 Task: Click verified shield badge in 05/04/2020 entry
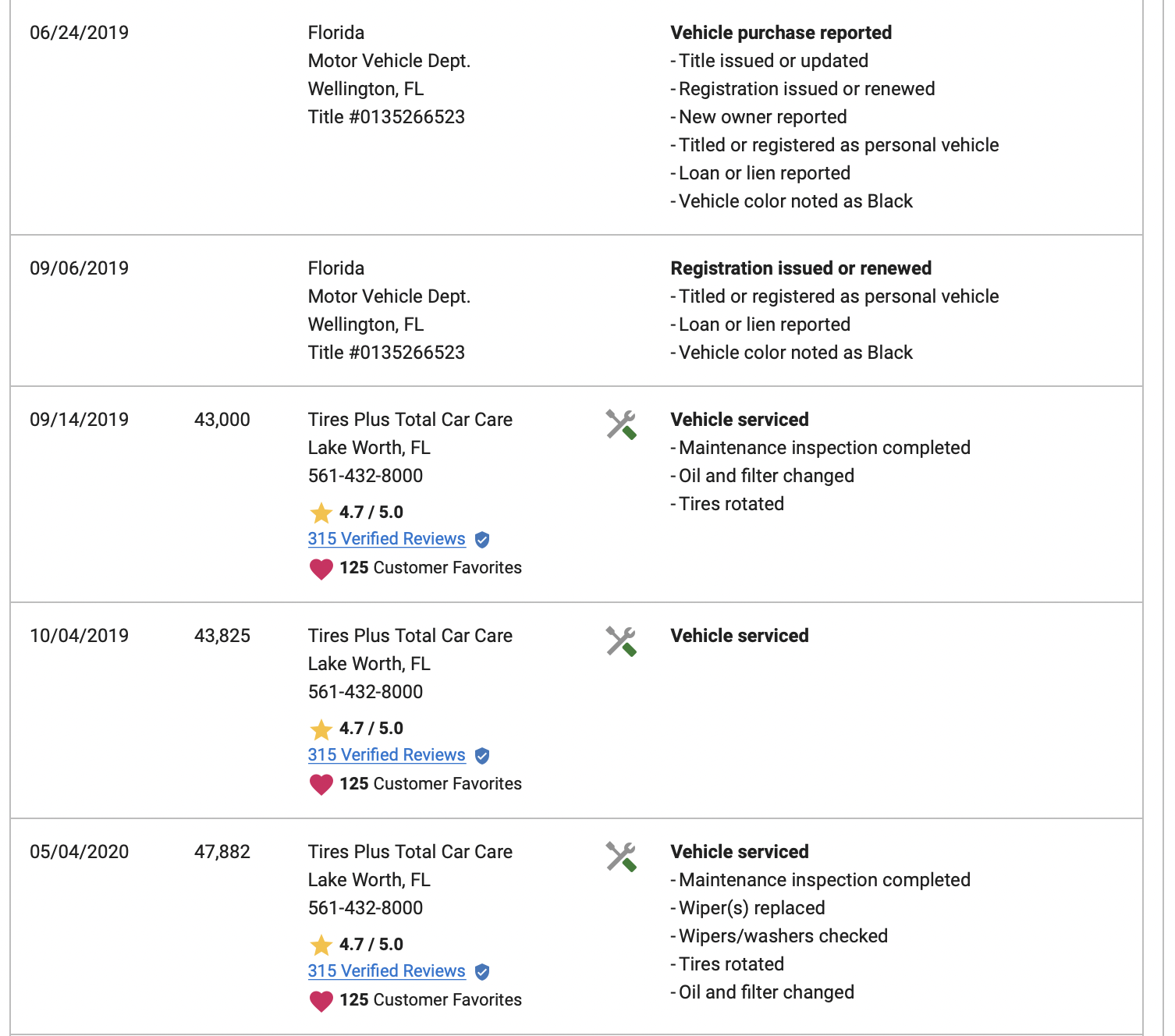[x=482, y=972]
